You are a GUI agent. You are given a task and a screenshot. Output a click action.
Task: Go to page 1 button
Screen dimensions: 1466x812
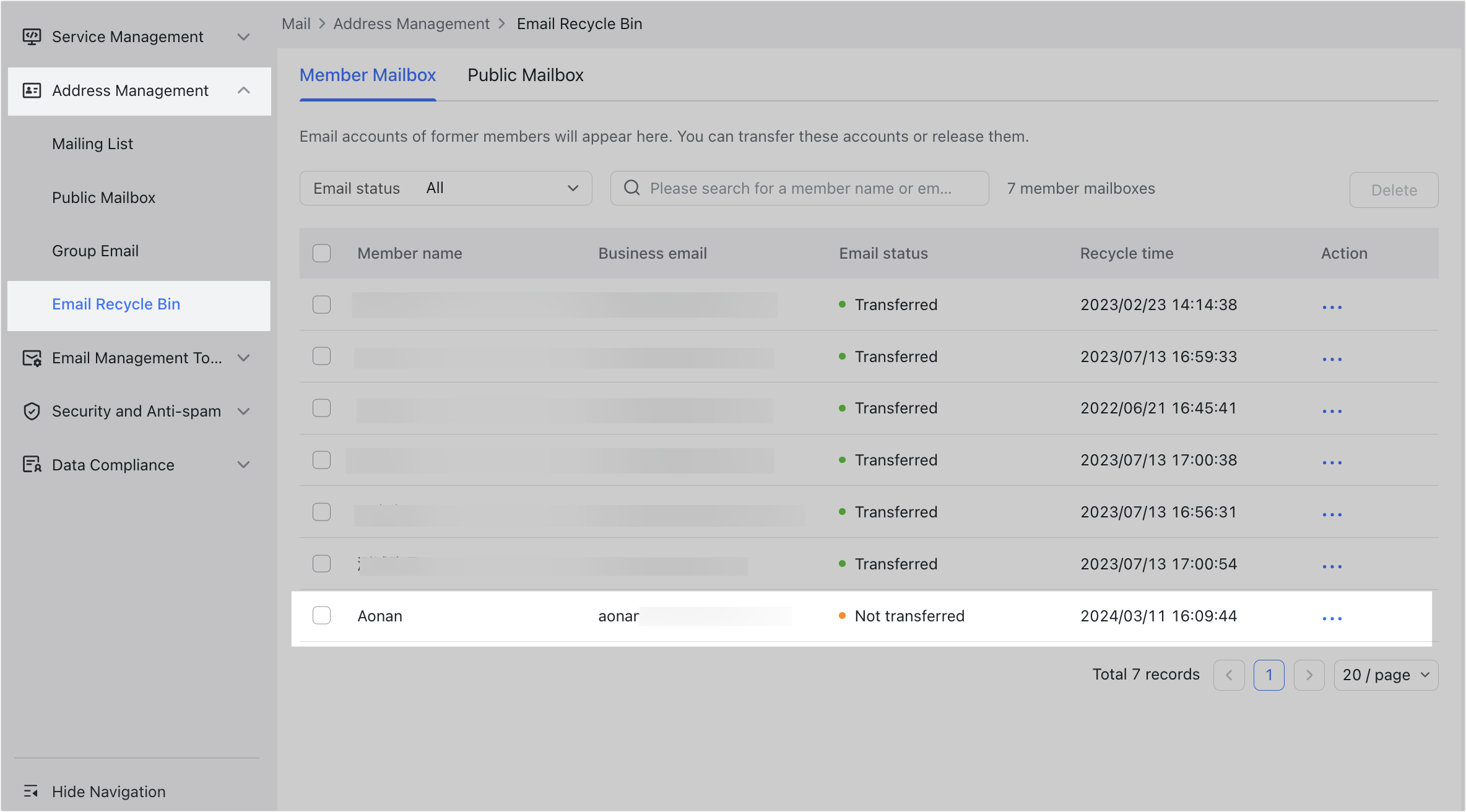tap(1269, 675)
